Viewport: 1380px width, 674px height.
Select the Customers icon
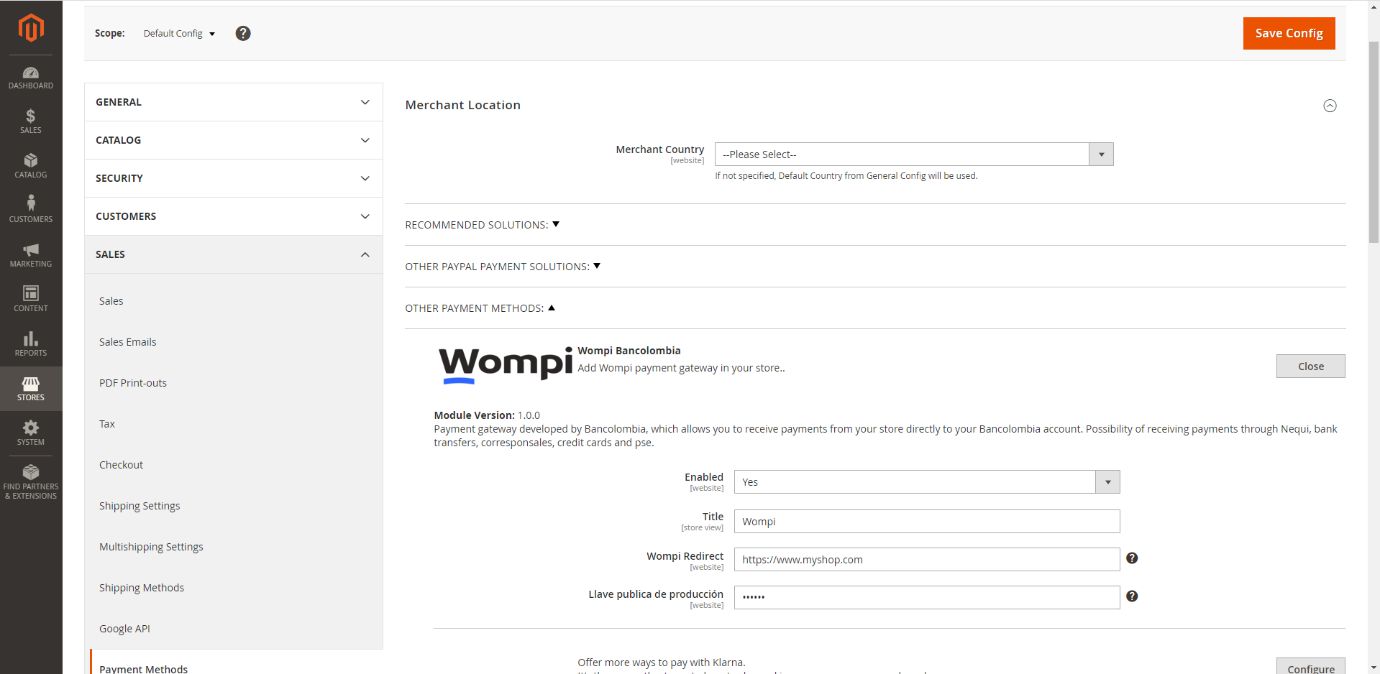(x=30, y=210)
